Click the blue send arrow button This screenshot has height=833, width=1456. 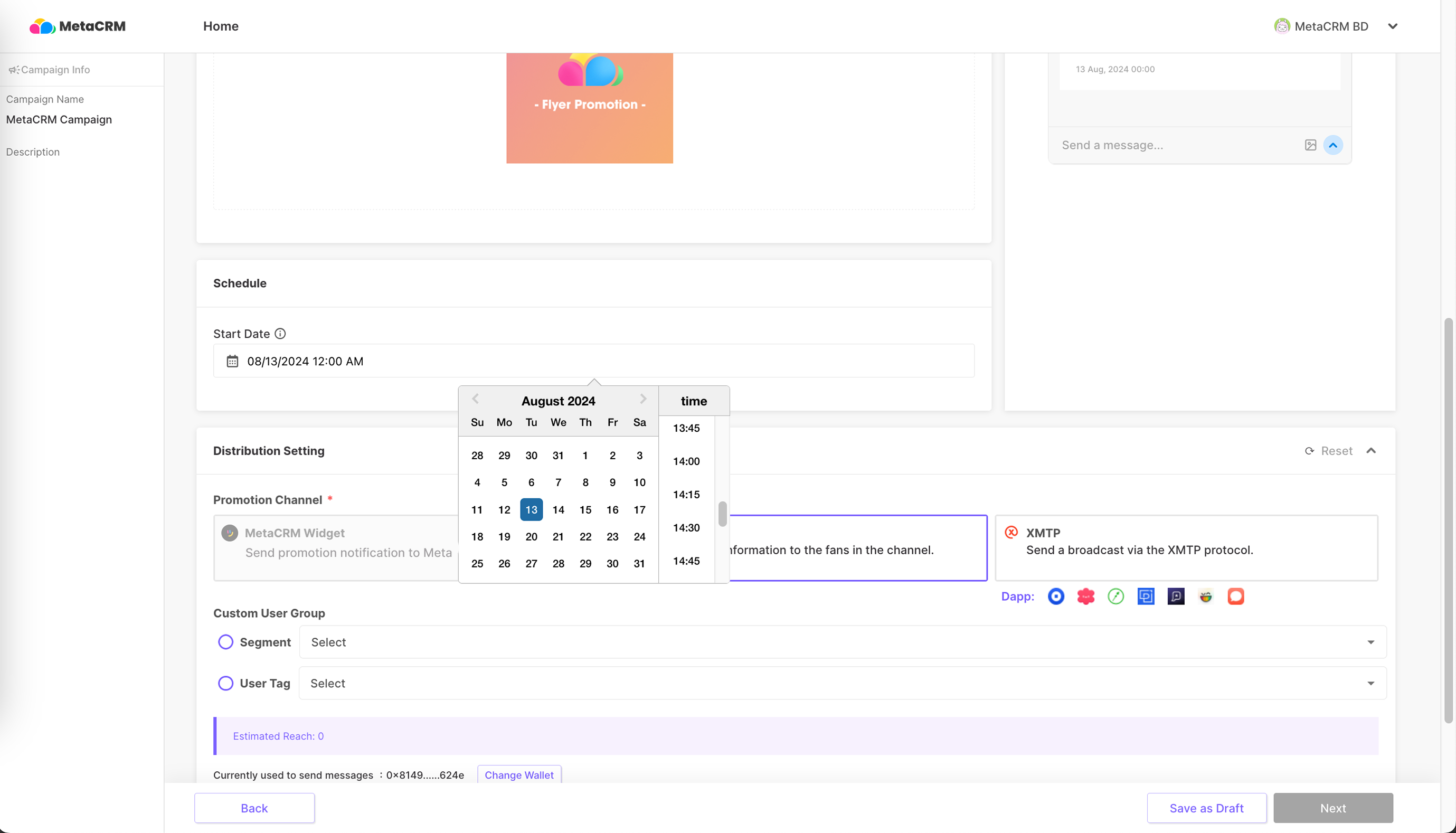[x=1333, y=145]
